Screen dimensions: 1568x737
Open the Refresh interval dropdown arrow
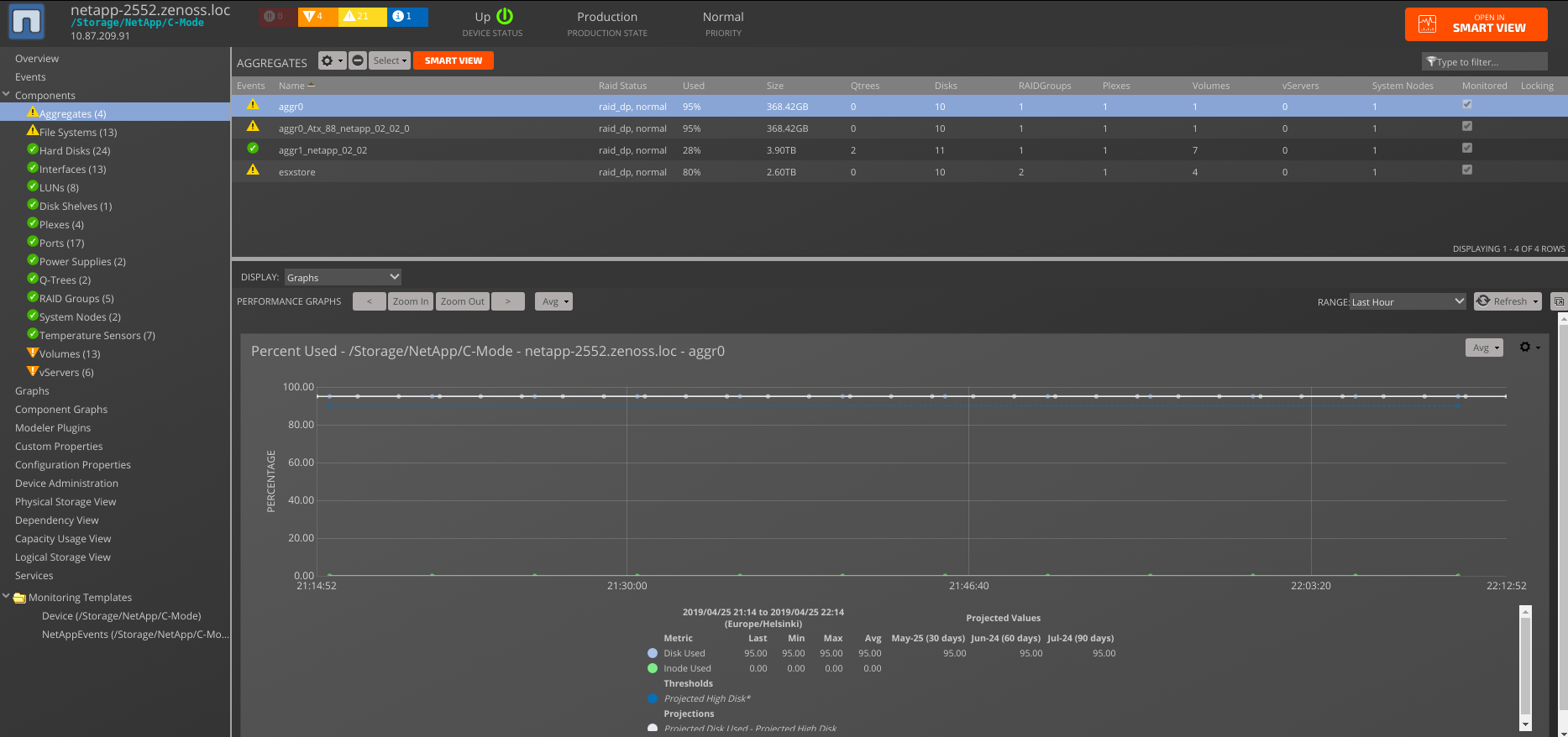coord(1536,301)
